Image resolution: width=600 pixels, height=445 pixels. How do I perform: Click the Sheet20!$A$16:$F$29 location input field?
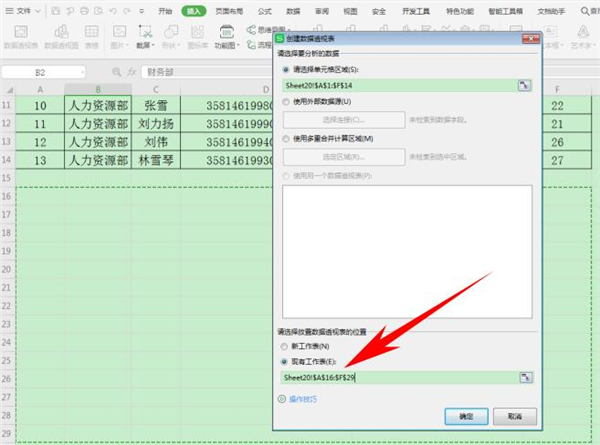pyautogui.click(x=395, y=377)
